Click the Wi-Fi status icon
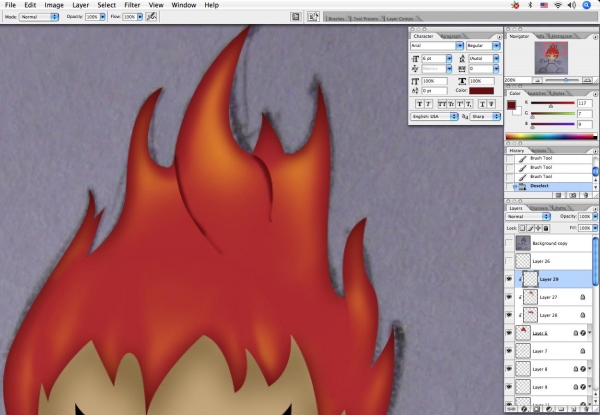 (x=558, y=5)
